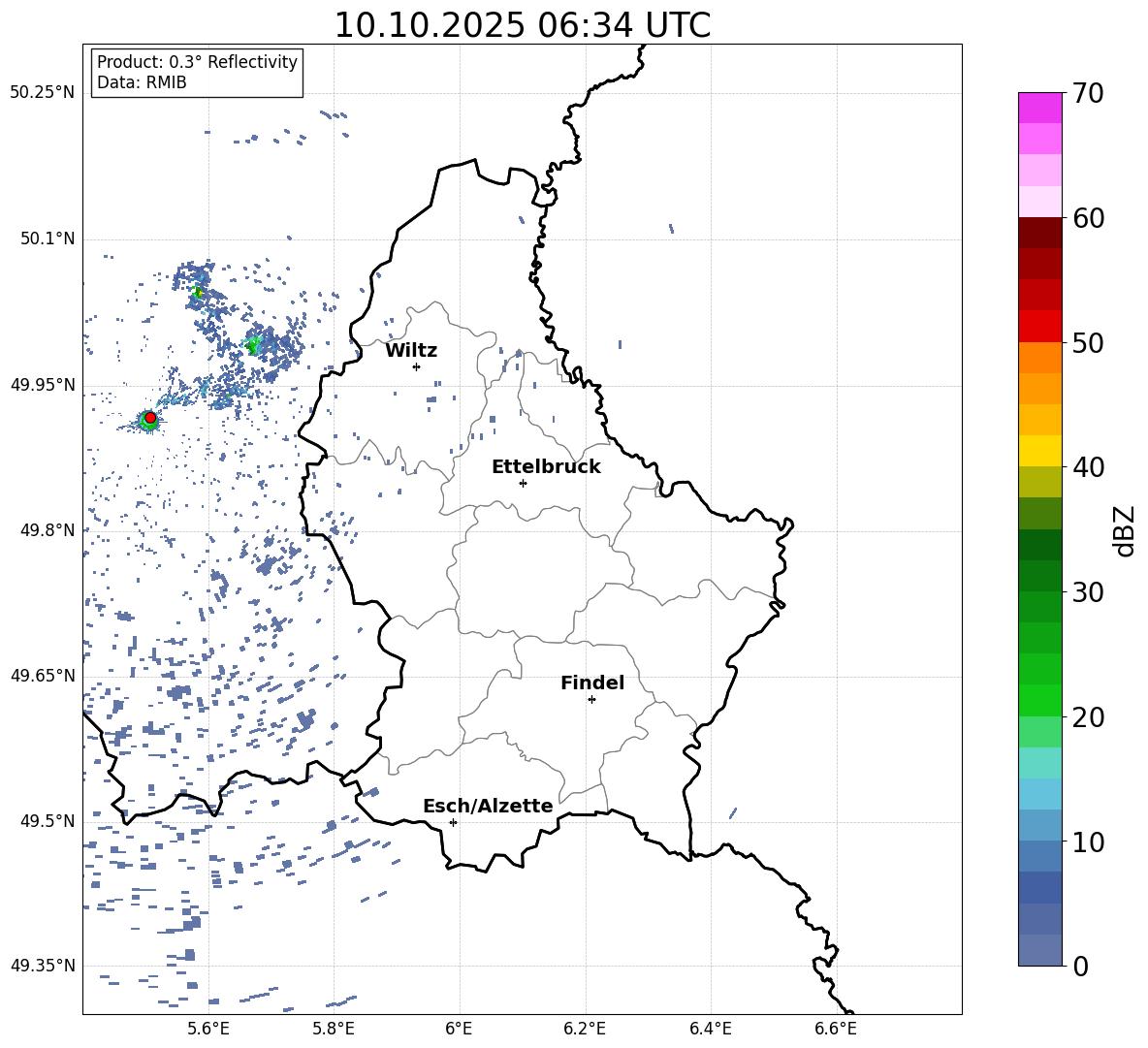
Task: Click the Findel station label
Action: pos(592,683)
